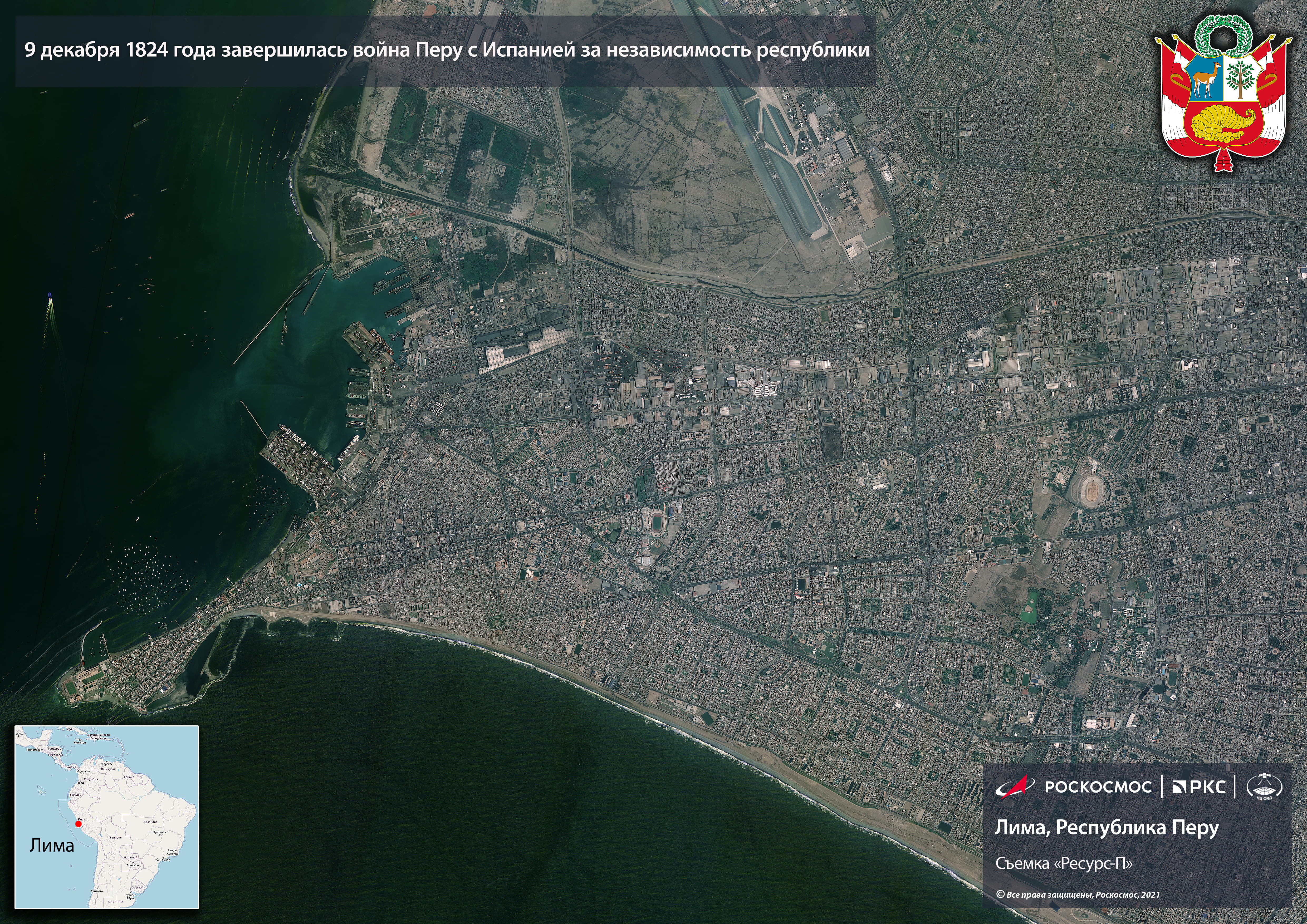Click the НЦ ОМЗ satellite dish logo

pyautogui.click(x=1264, y=787)
